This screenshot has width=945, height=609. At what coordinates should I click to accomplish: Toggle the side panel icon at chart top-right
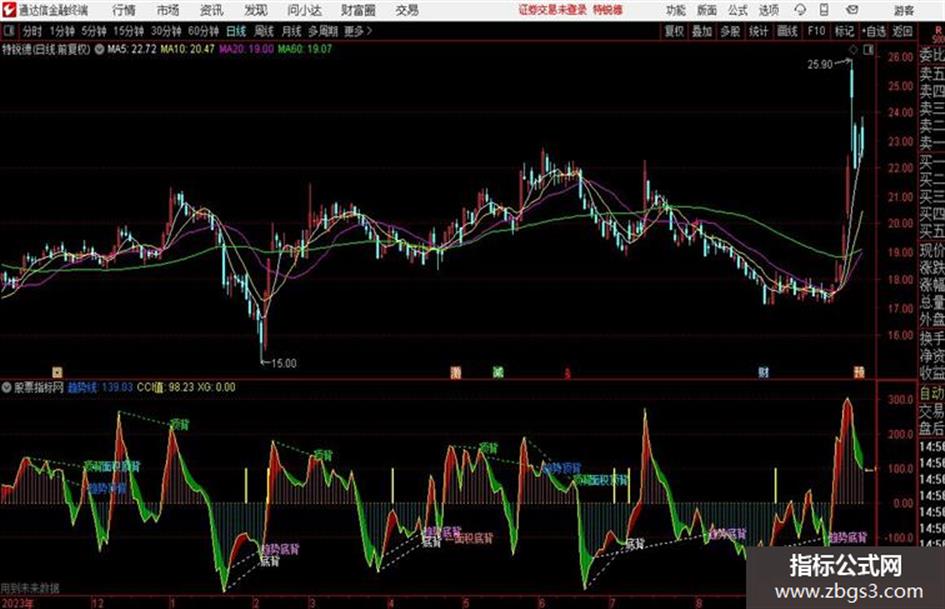pos(868,50)
